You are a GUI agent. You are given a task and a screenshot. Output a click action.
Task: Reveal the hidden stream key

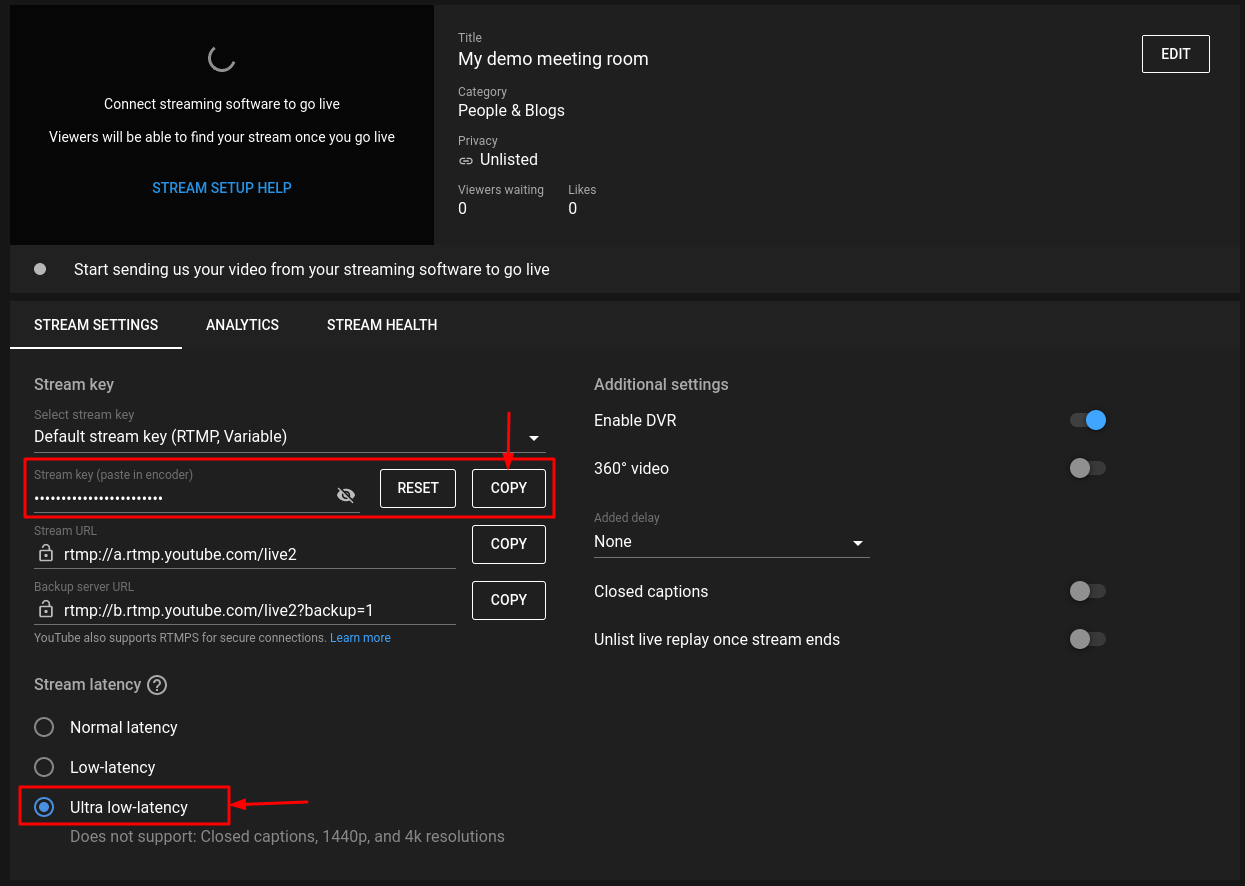click(345, 494)
